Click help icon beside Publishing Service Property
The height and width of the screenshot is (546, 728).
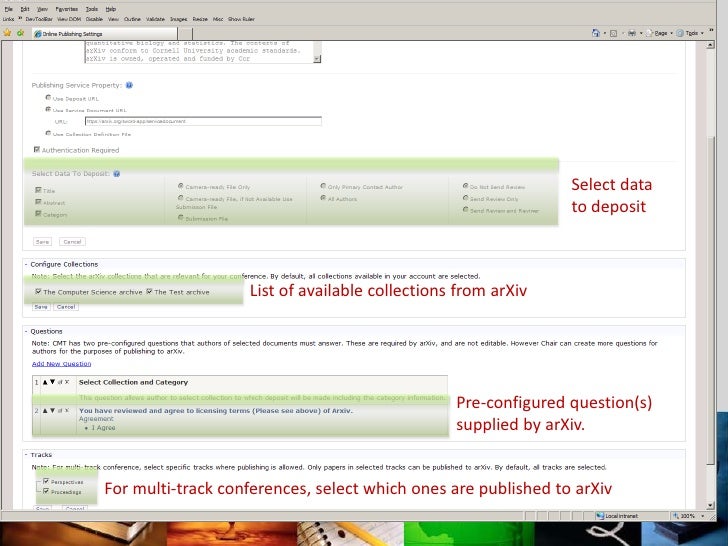click(129, 85)
